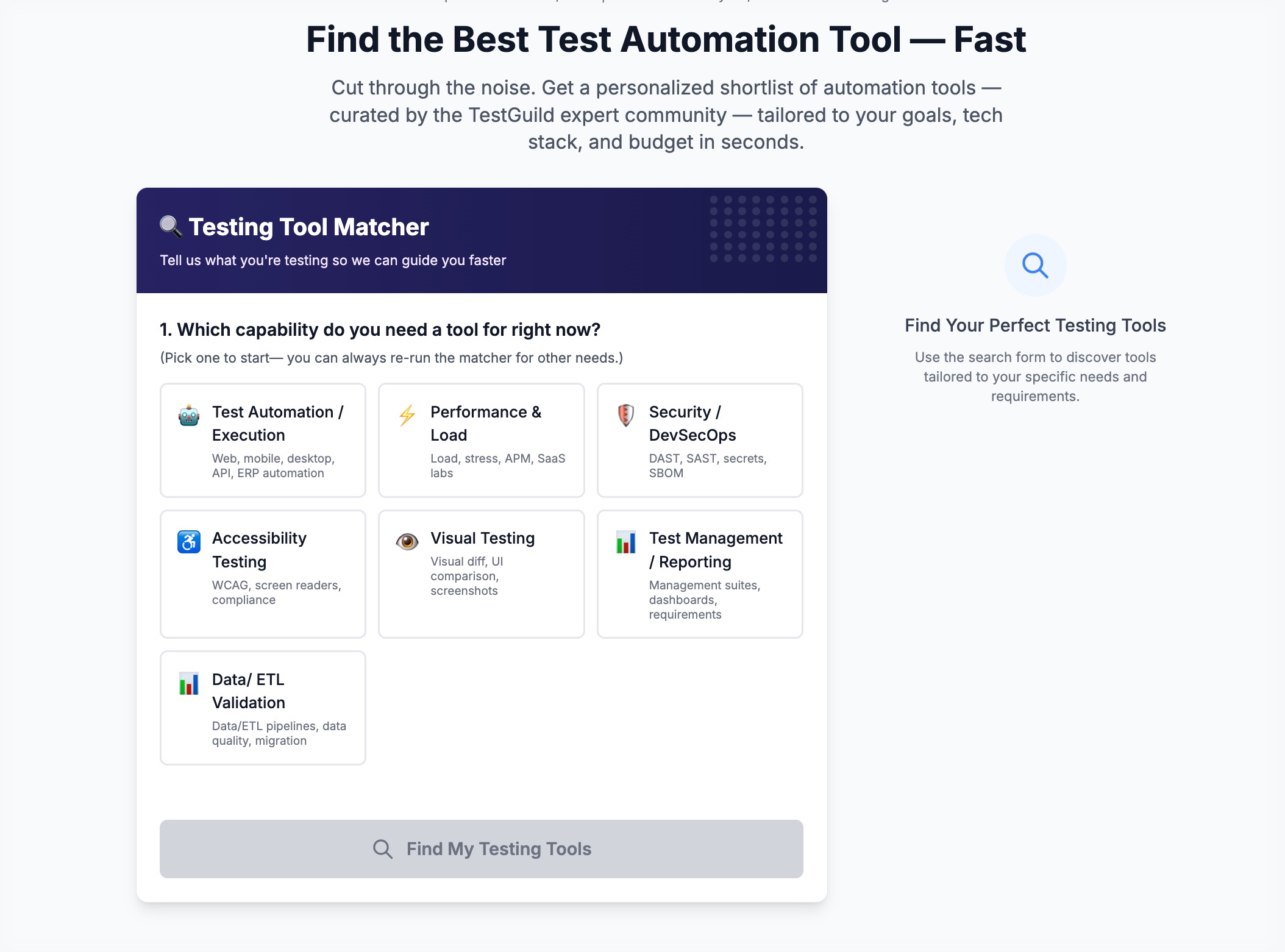The width and height of the screenshot is (1285, 952).
Task: Click magnifier icon in Find My Testing Tools button
Action: 383,849
